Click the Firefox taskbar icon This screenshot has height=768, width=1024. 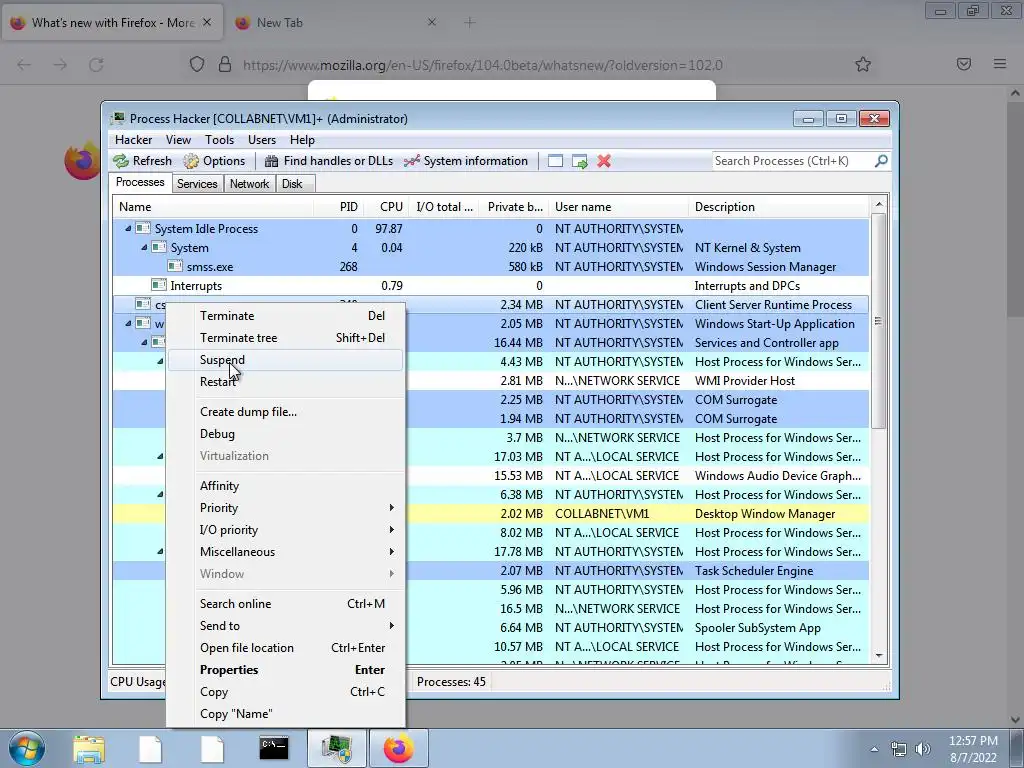(x=398, y=748)
